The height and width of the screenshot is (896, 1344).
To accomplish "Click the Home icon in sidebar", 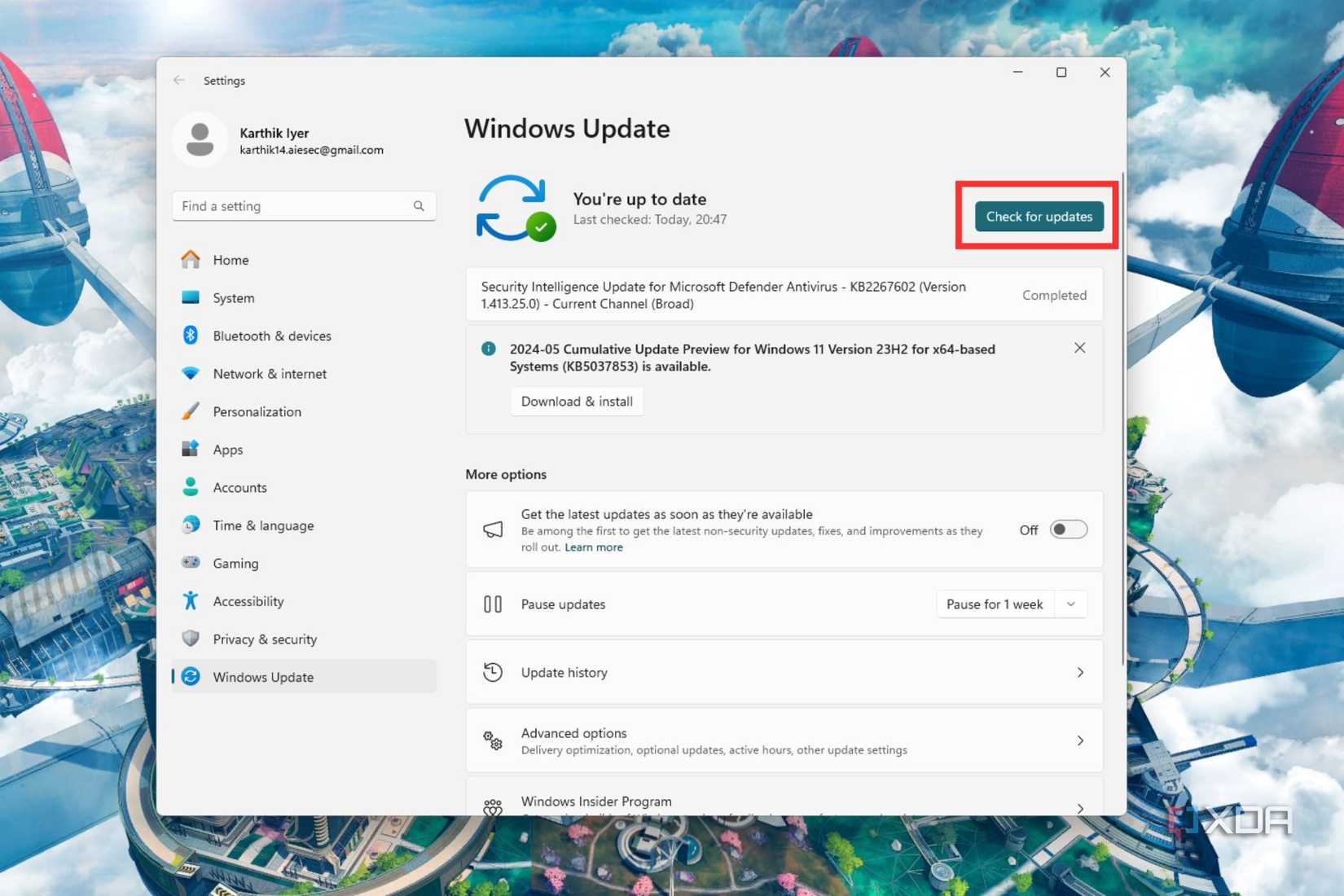I will tap(191, 260).
